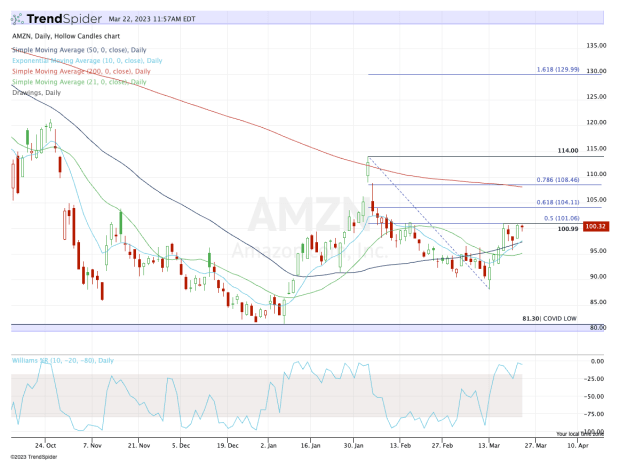Click the 0.5 (101.06) Fibonacci label

click(x=561, y=218)
